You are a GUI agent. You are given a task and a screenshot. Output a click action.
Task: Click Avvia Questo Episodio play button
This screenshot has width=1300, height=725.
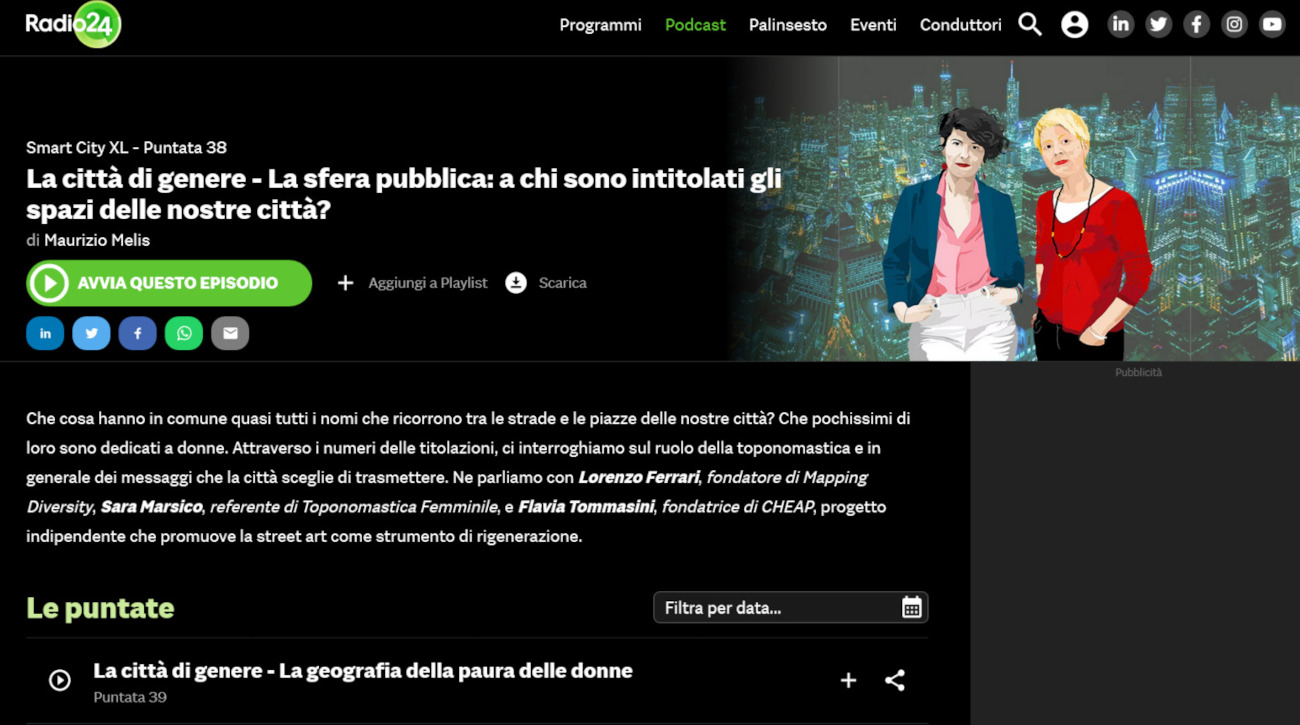click(169, 283)
